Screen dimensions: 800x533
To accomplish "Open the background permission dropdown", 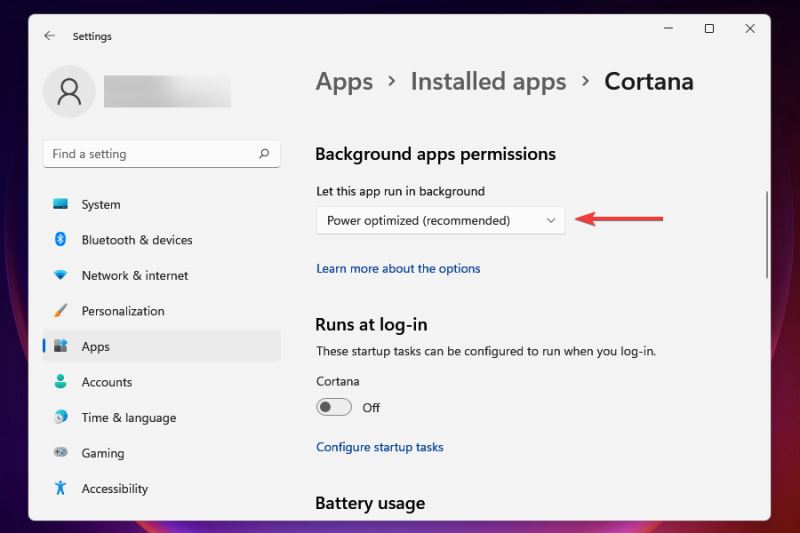I will (440, 220).
